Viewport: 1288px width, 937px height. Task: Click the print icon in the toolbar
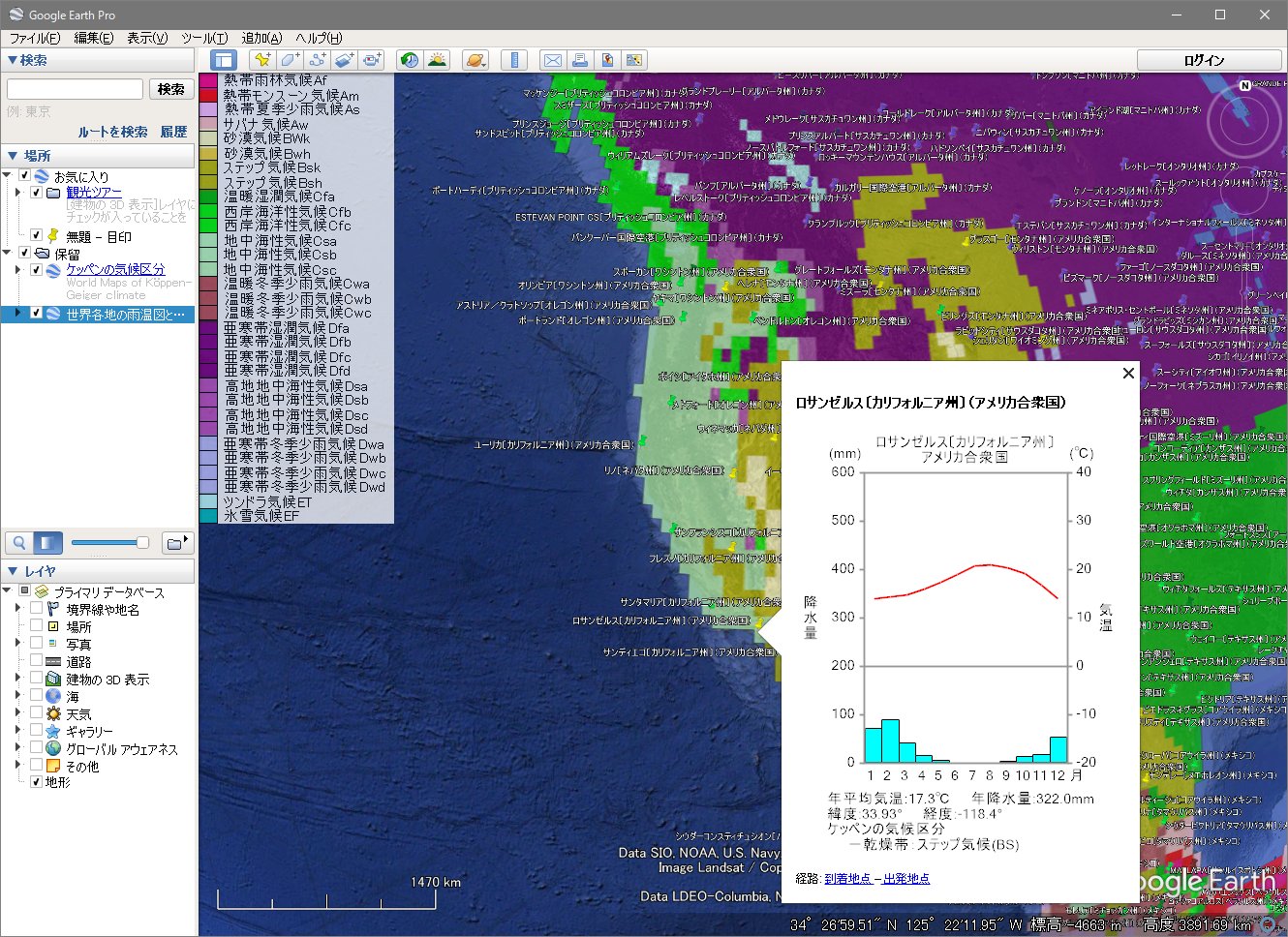point(580,60)
